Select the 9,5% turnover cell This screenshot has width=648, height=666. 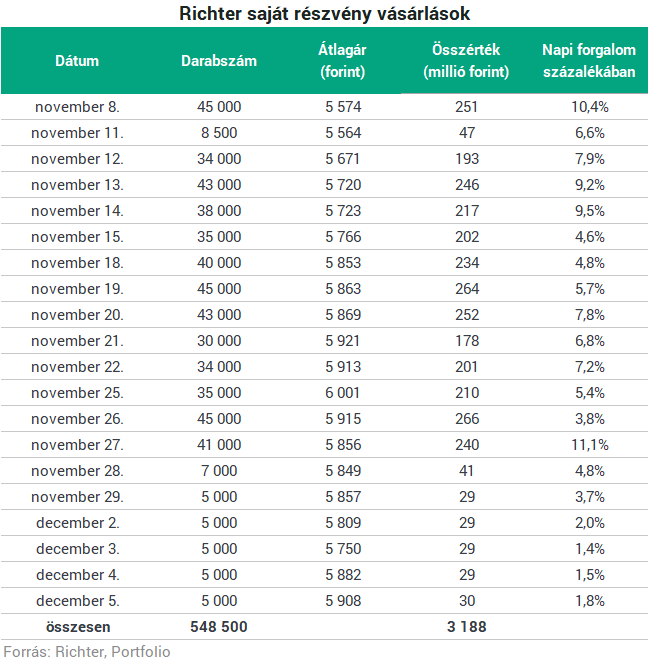click(x=589, y=211)
